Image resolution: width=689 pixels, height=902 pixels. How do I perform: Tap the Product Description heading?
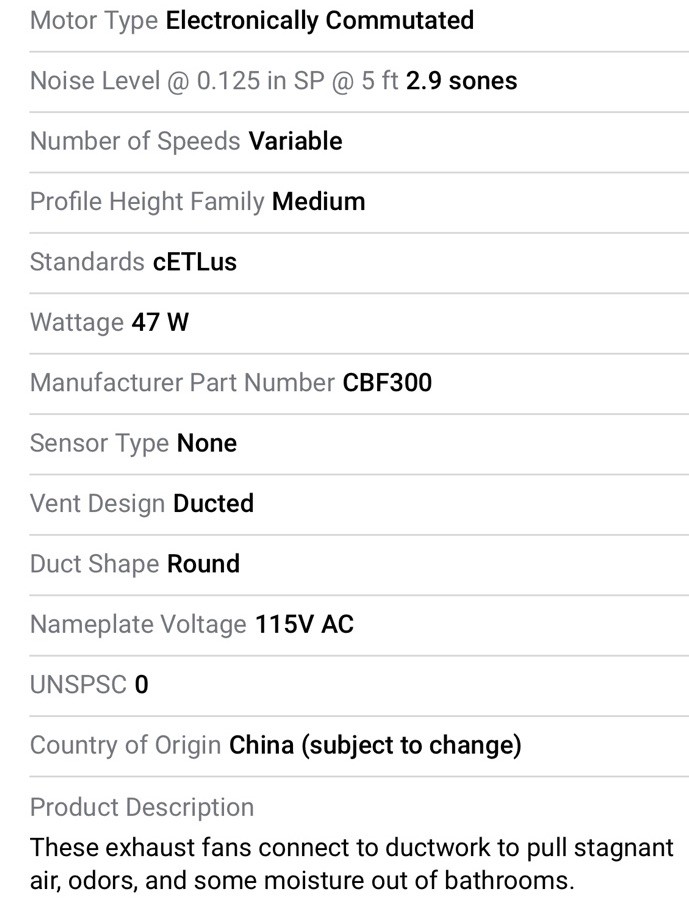[x=142, y=807]
